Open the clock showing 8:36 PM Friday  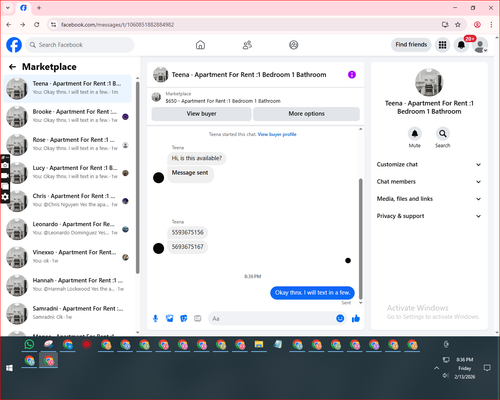coord(465,368)
